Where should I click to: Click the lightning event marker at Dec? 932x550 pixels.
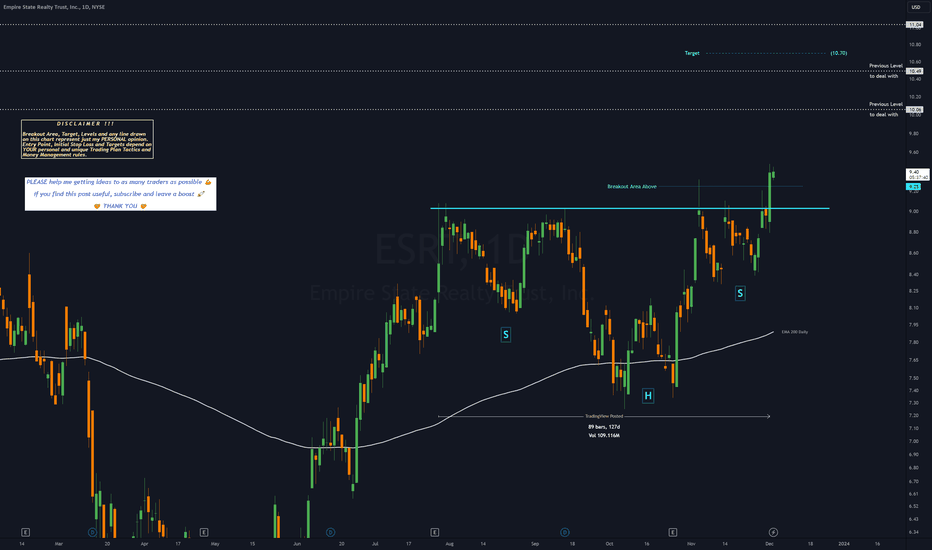(x=773, y=532)
